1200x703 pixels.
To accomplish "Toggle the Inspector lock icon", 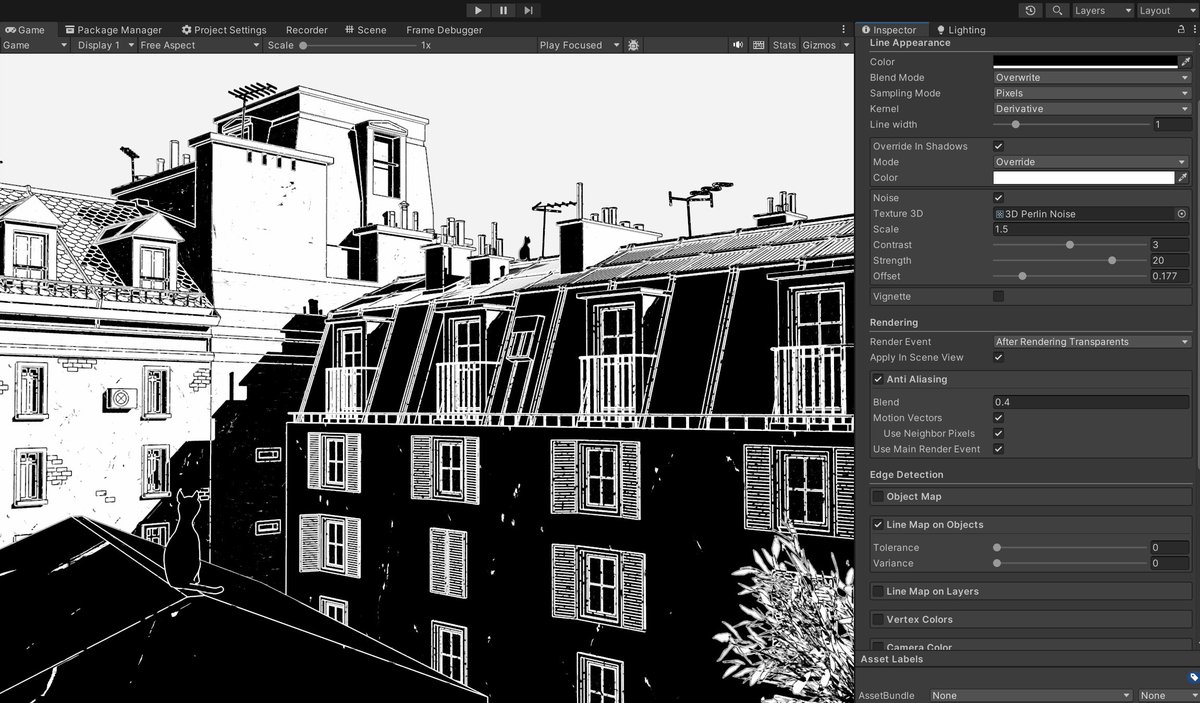I will click(1181, 30).
